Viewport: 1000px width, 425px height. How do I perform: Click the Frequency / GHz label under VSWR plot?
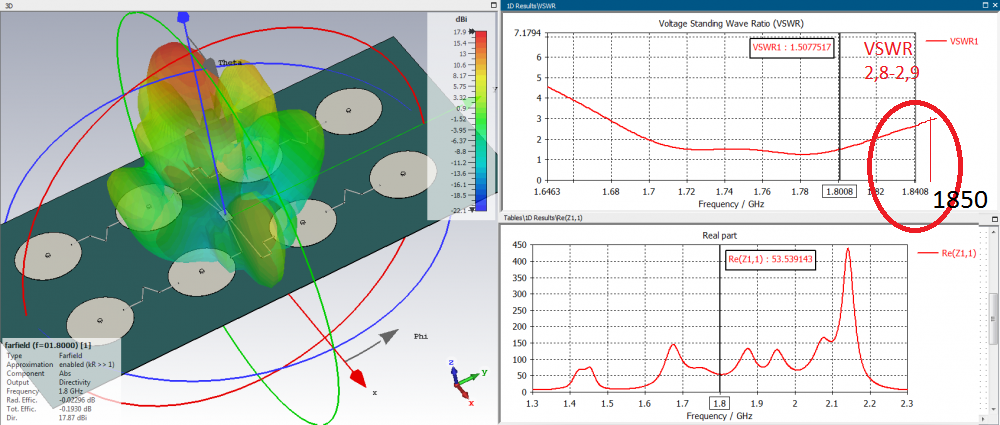[x=732, y=204]
